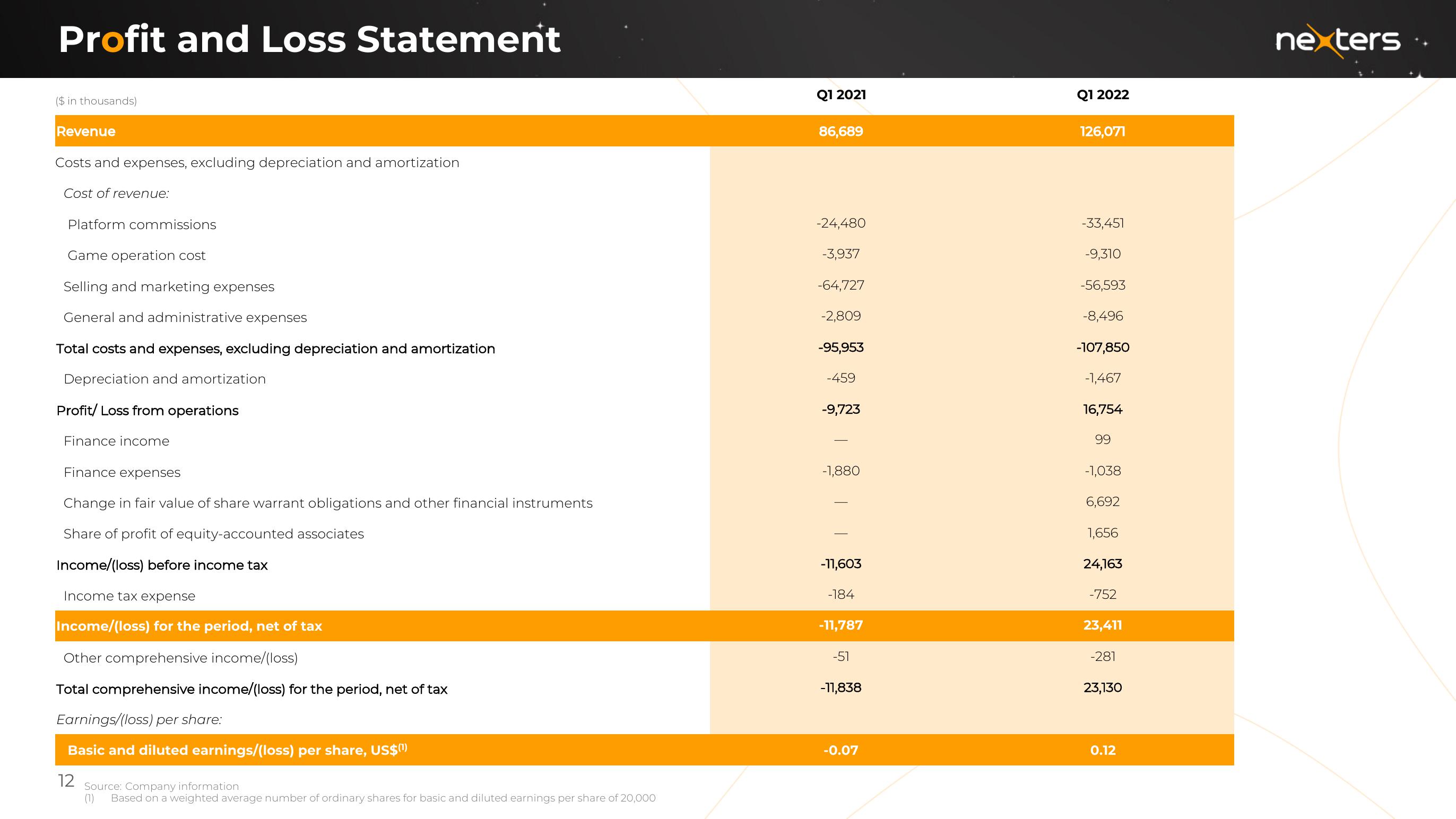Select the value -9,723
The image size is (1456, 819).
[841, 409]
